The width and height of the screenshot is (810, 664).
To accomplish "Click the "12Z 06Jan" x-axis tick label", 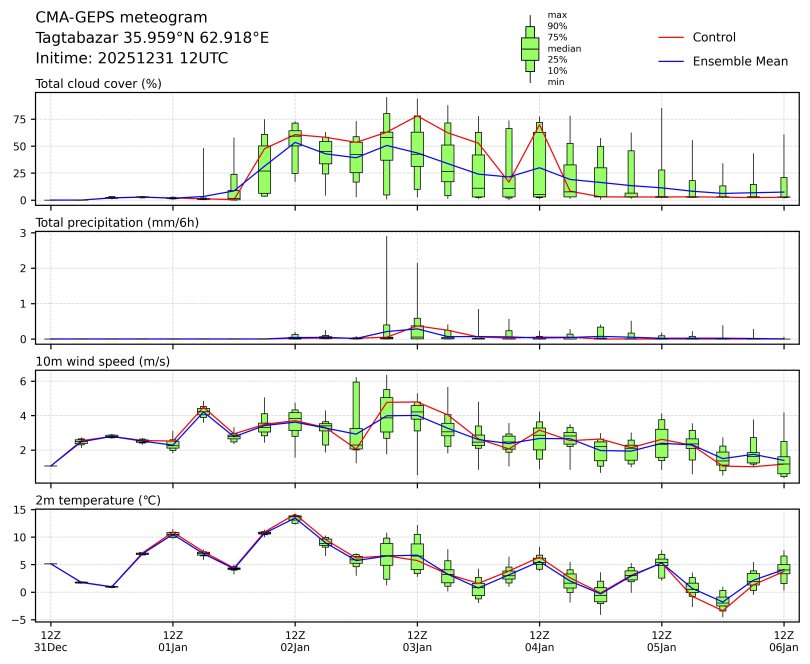I will coord(783,640).
